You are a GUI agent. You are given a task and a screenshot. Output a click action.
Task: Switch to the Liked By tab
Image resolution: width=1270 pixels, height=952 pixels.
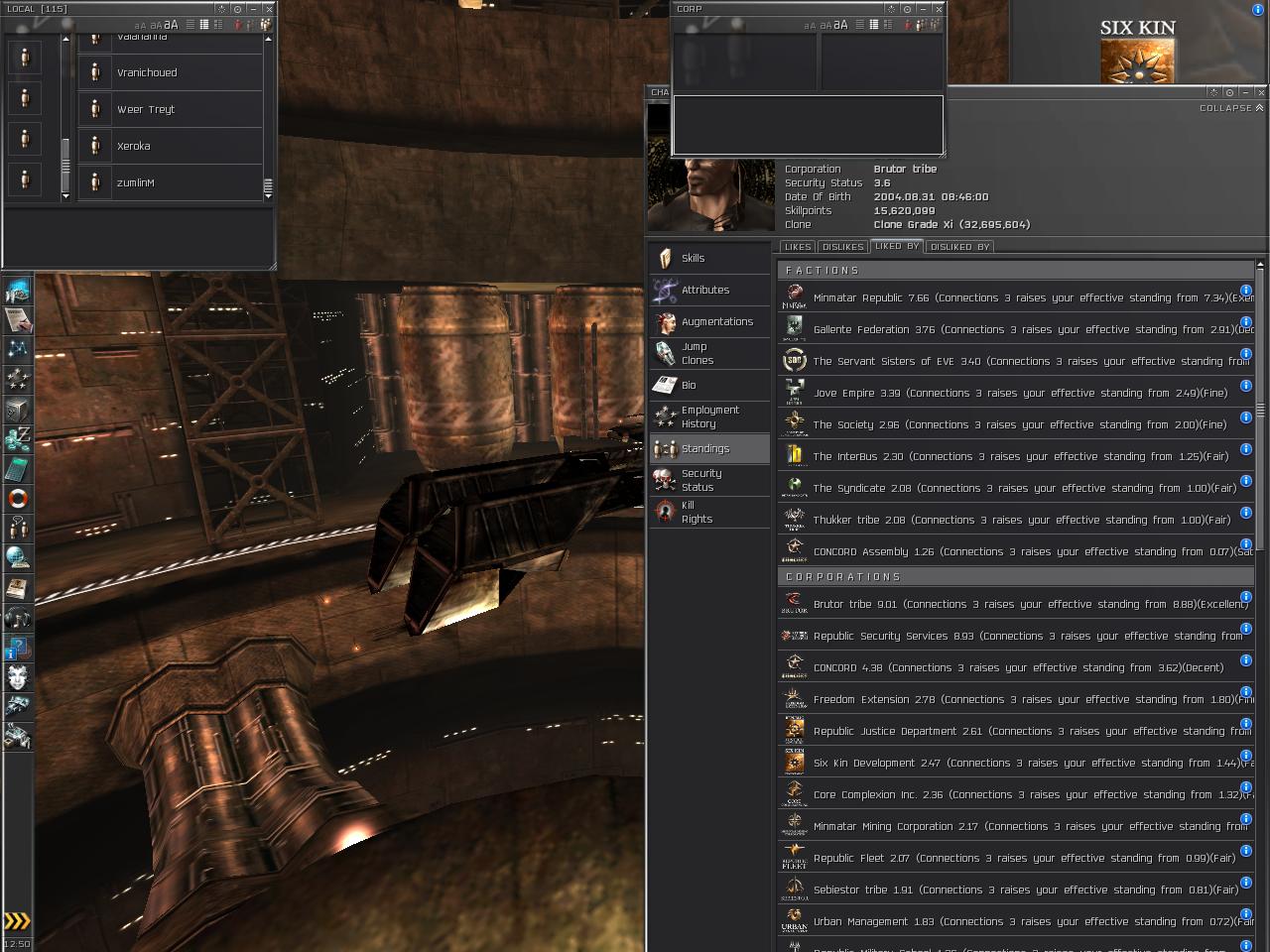[x=897, y=246]
